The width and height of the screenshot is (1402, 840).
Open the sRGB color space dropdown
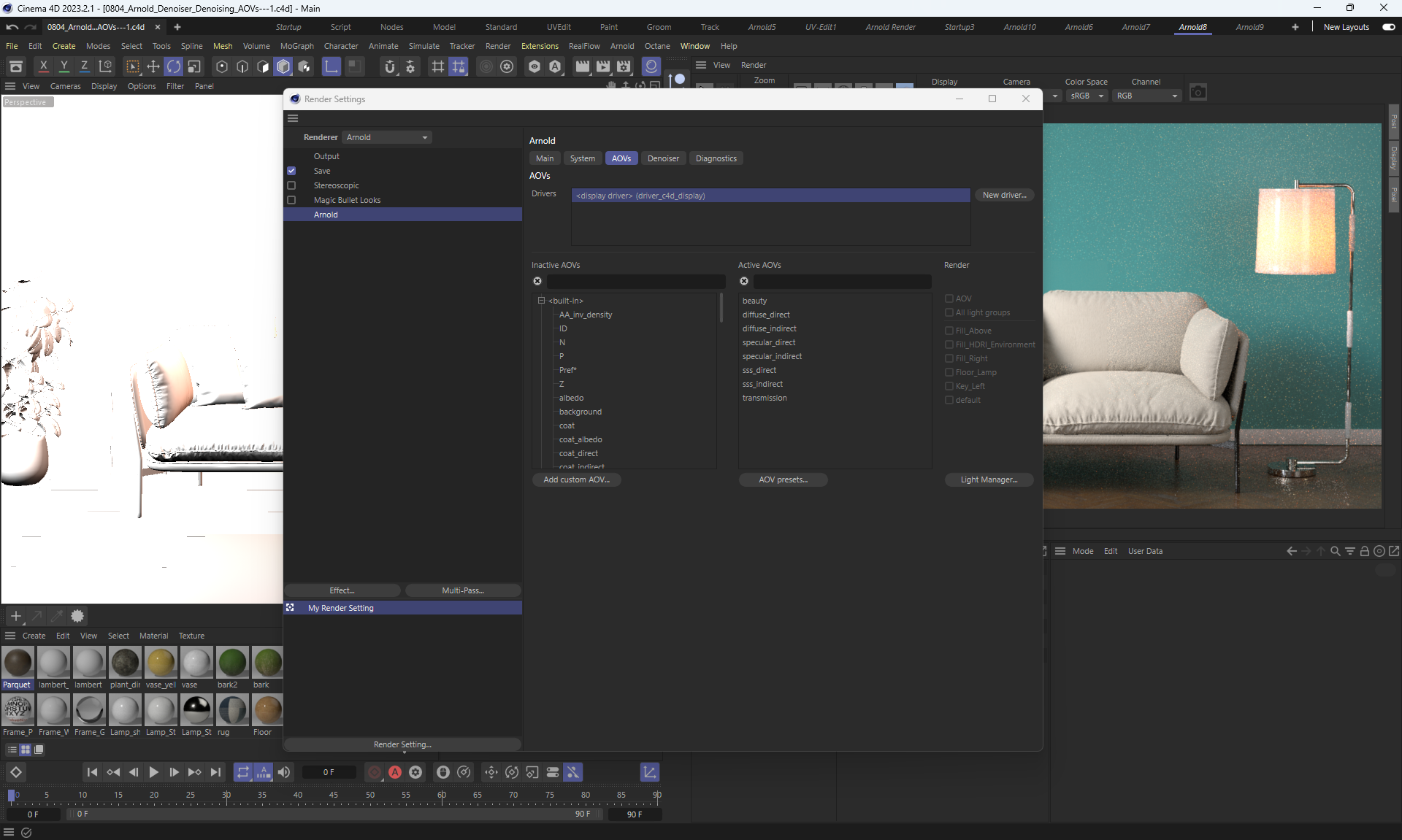1087,96
